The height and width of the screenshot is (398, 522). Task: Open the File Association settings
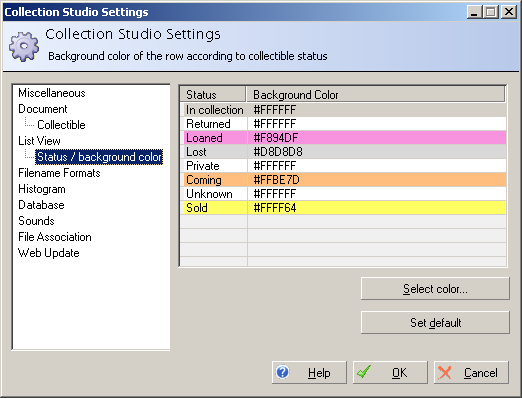click(x=55, y=237)
